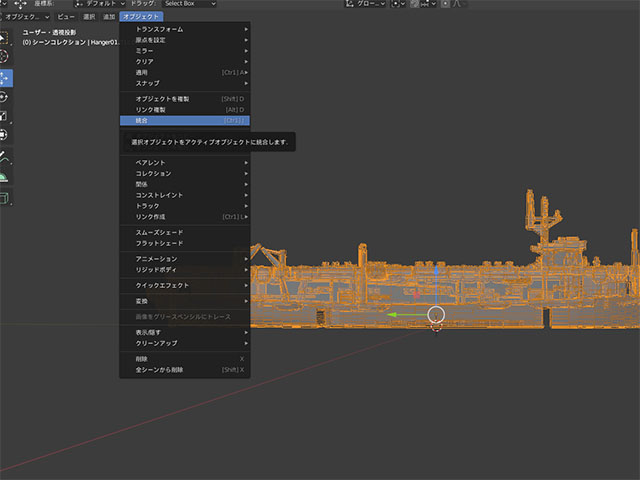Image resolution: width=640 pixels, height=480 pixels.
Task: Click the four-arrow move icon in header
Action: [x=20, y=4]
